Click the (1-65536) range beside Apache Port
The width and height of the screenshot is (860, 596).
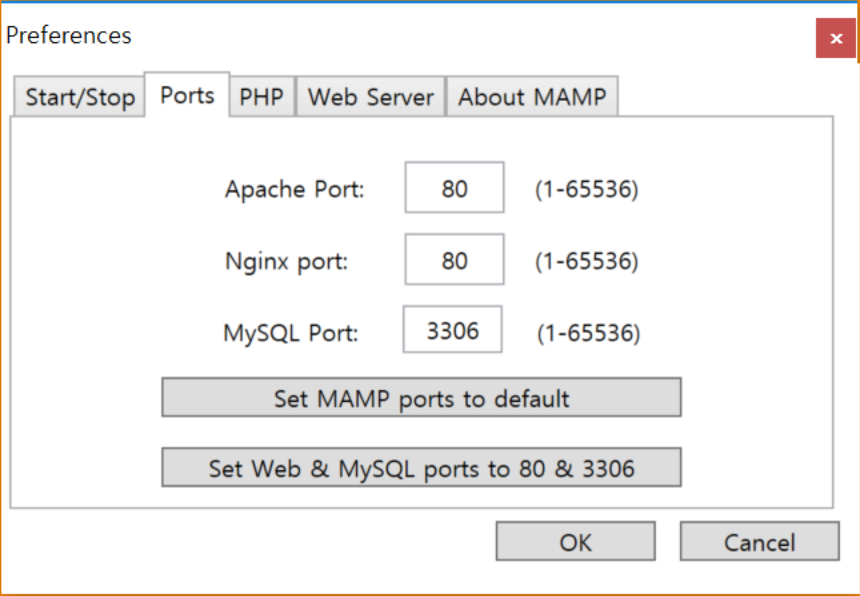pyautogui.click(x=587, y=189)
